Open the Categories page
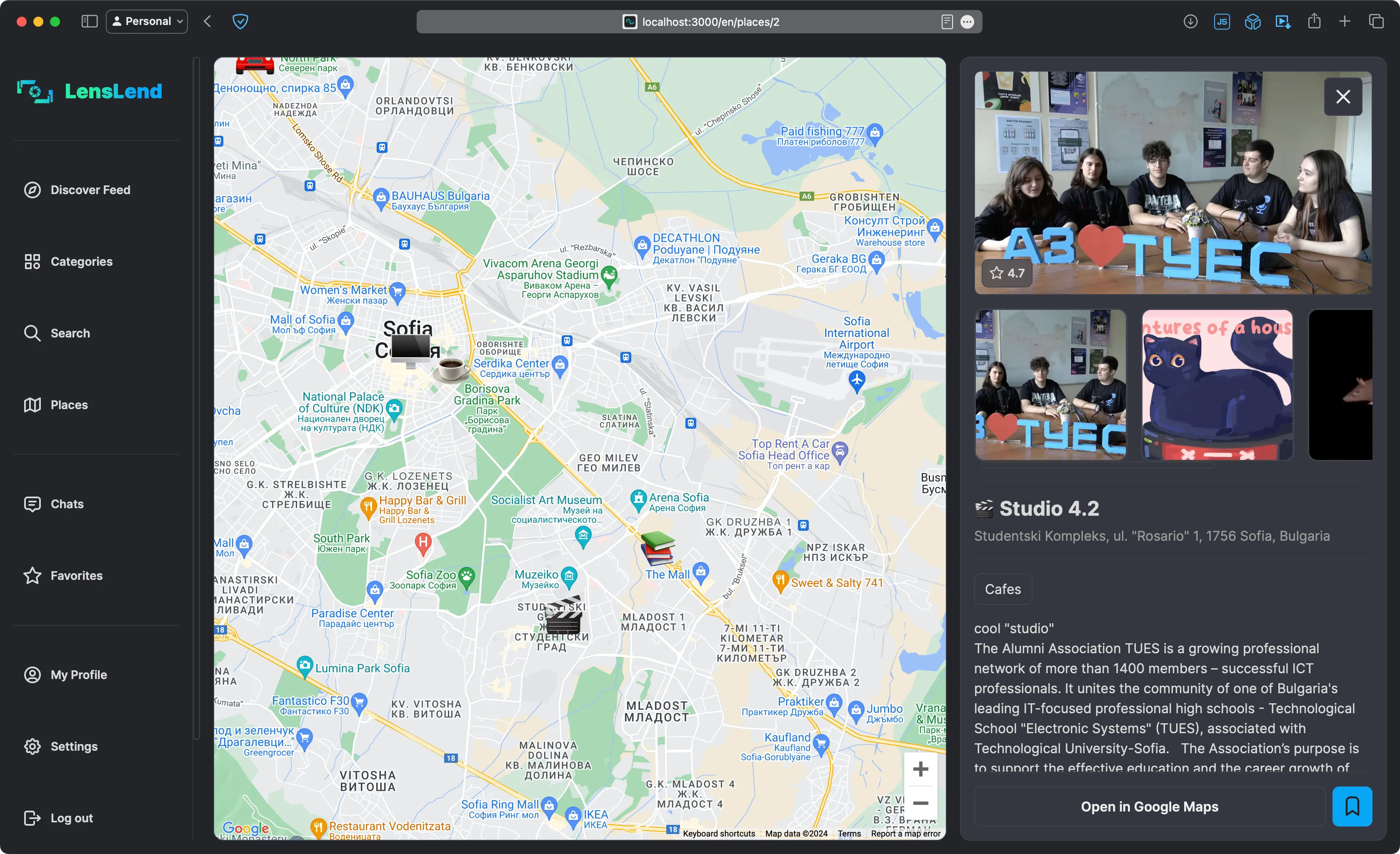Viewport: 1400px width, 854px height. point(68,261)
